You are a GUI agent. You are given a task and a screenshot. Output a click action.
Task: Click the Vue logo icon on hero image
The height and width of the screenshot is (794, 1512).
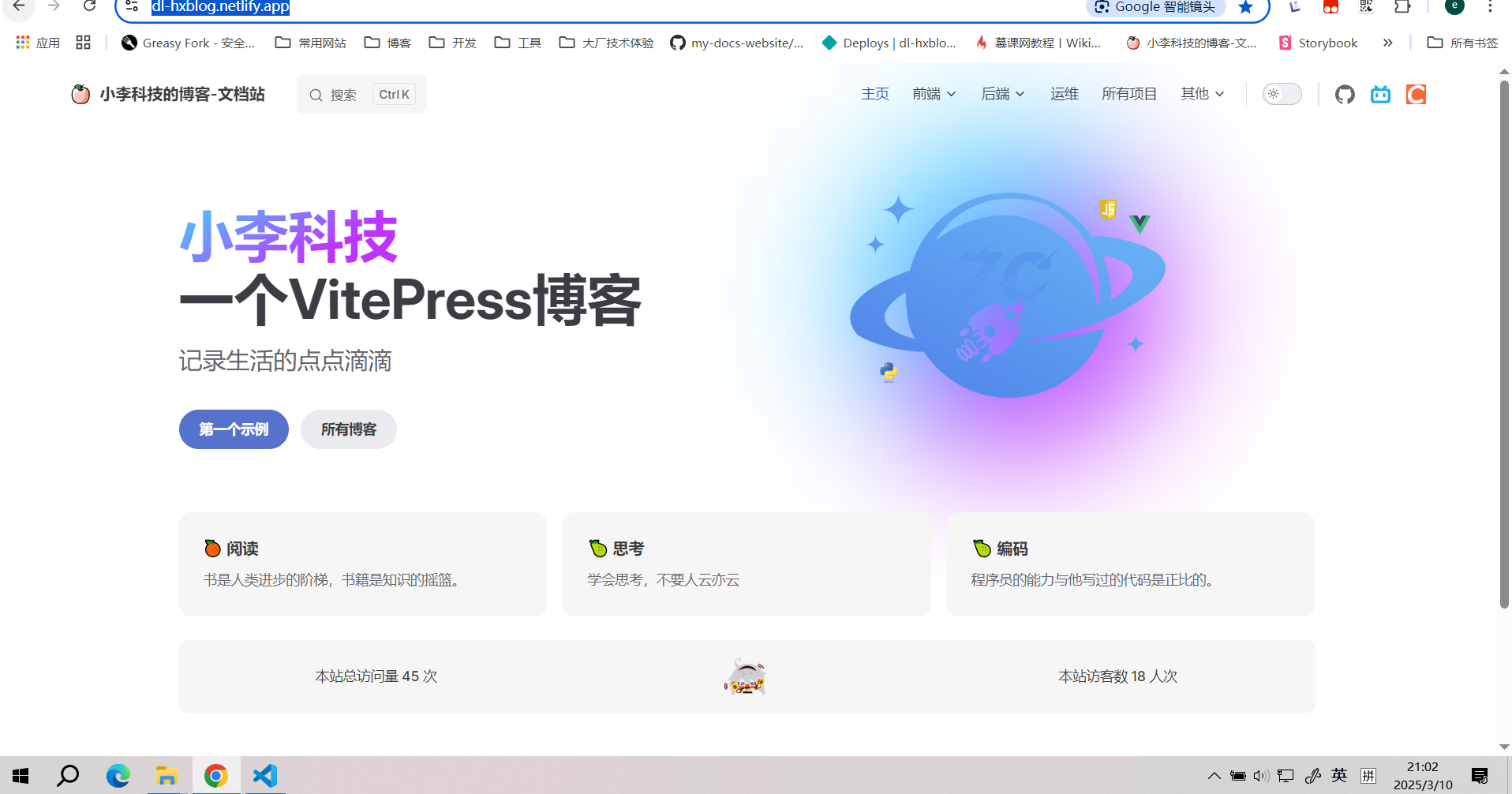(1140, 224)
